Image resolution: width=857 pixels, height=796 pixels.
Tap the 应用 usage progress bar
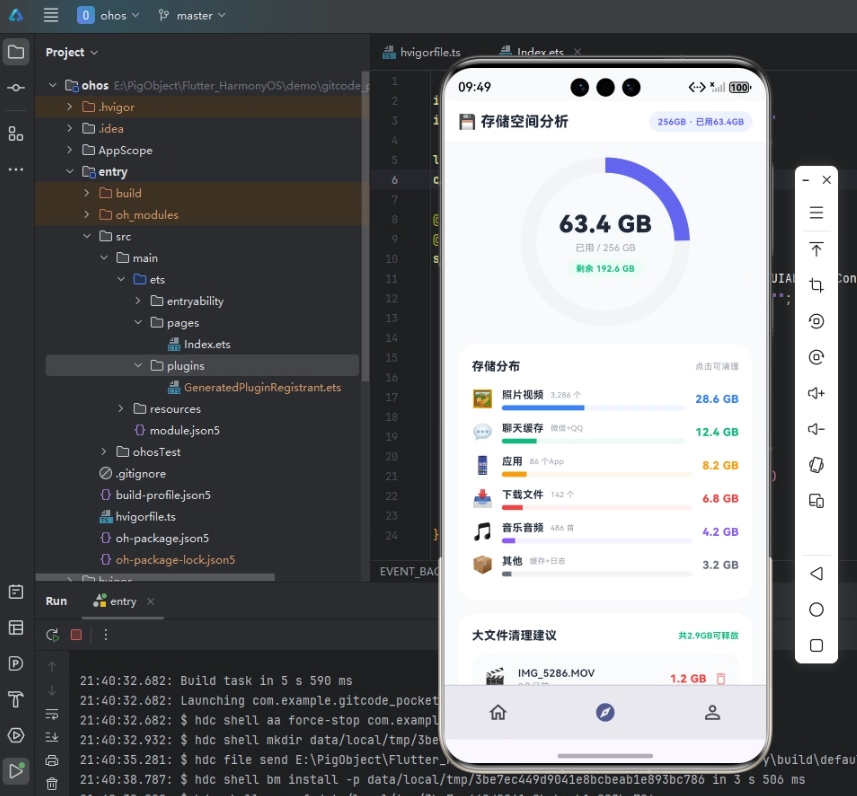[x=597, y=475]
